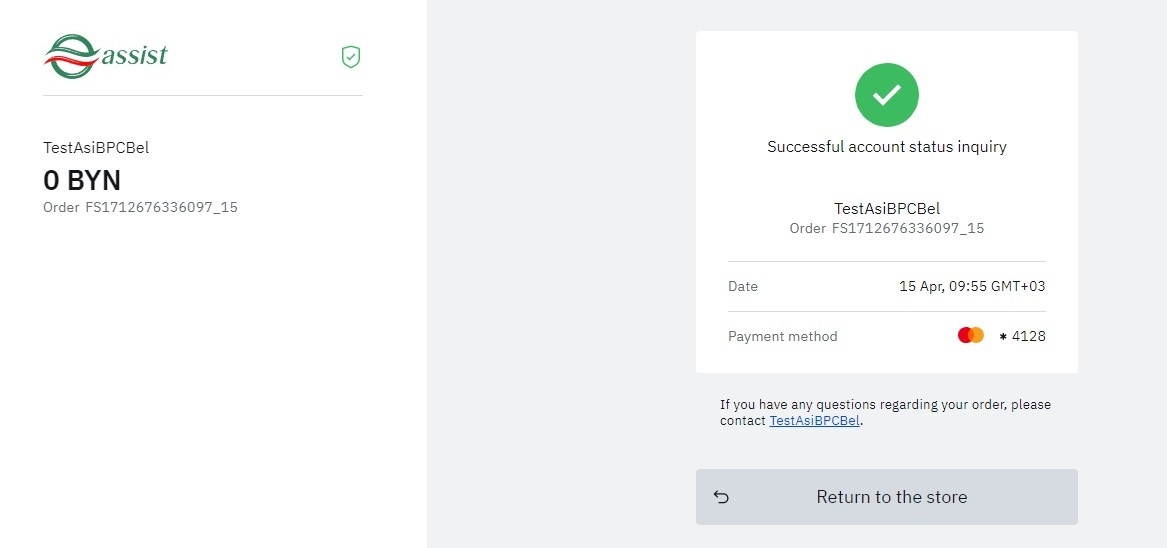Click the assist wordmark text
This screenshot has height=548, width=1167.
pyautogui.click(x=134, y=55)
